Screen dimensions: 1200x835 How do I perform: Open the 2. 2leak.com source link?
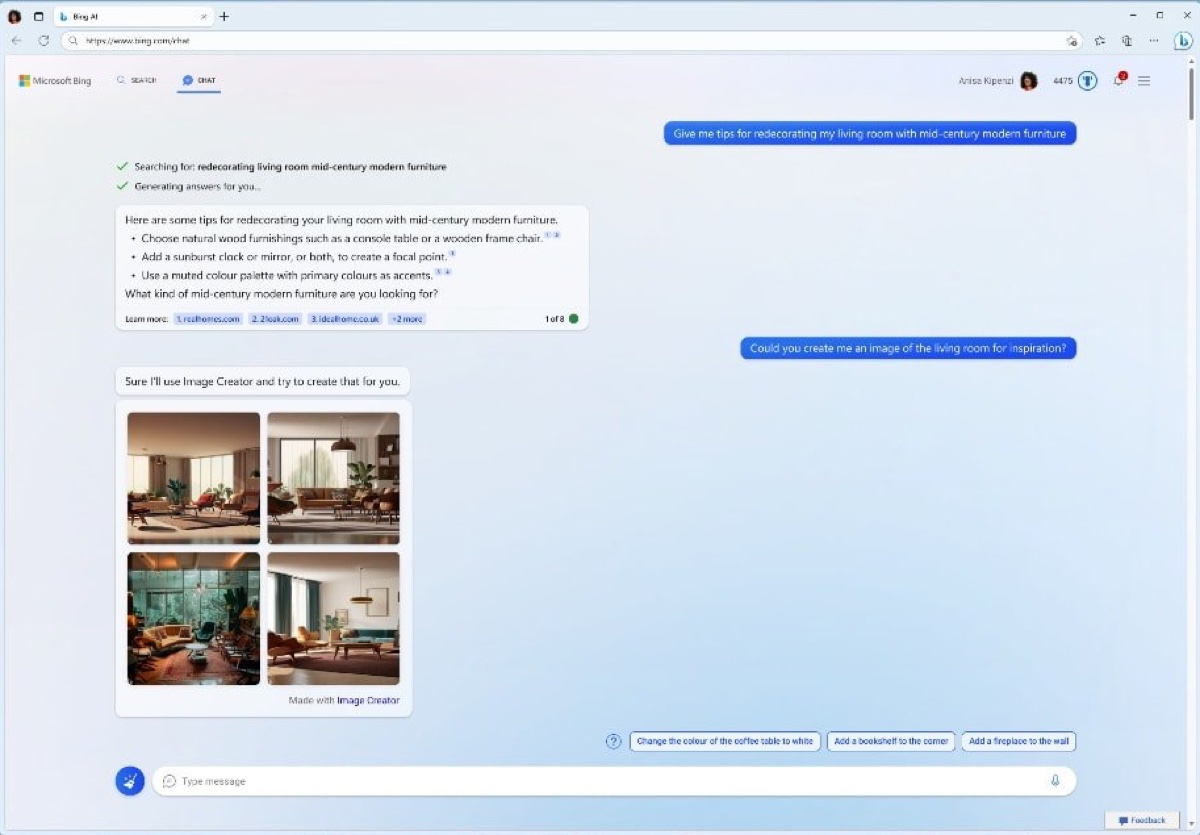pos(275,319)
